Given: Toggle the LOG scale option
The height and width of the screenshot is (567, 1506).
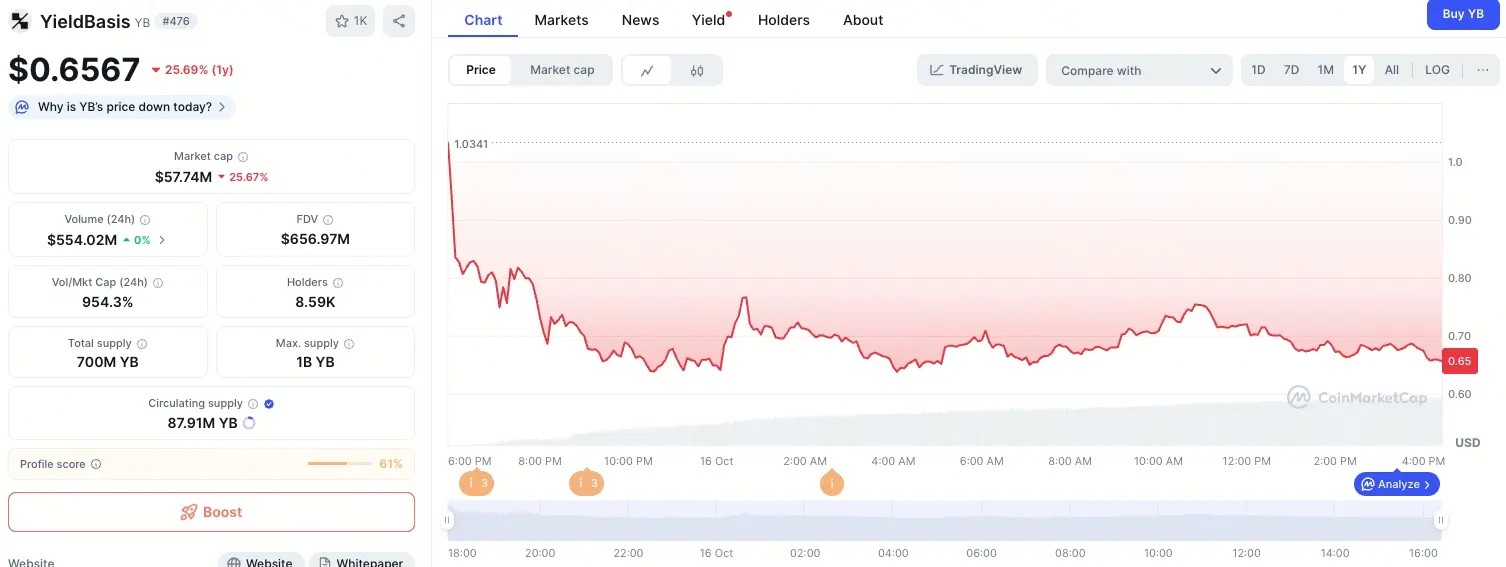Looking at the screenshot, I should click(x=1437, y=70).
